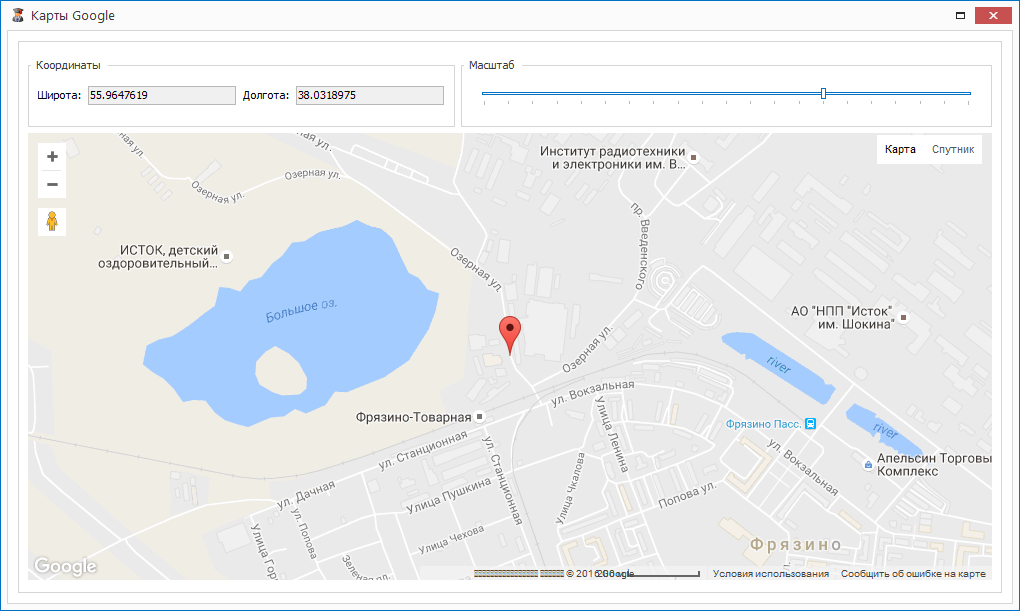This screenshot has height=611, width=1020.
Task: Open the Условия использования link
Action: 771,574
